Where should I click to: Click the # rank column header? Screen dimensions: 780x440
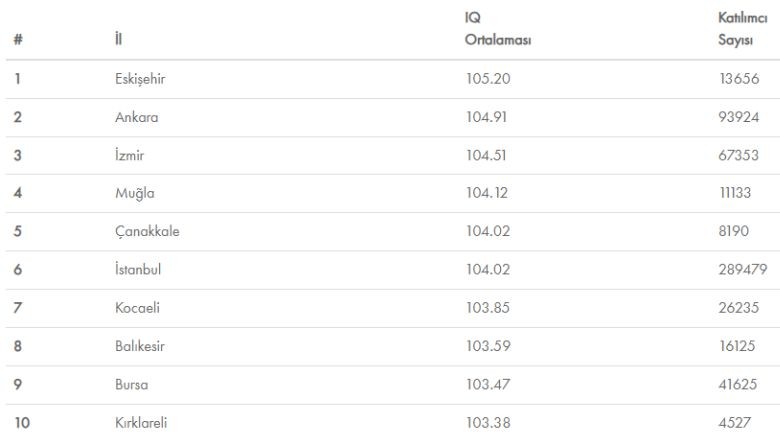point(18,39)
